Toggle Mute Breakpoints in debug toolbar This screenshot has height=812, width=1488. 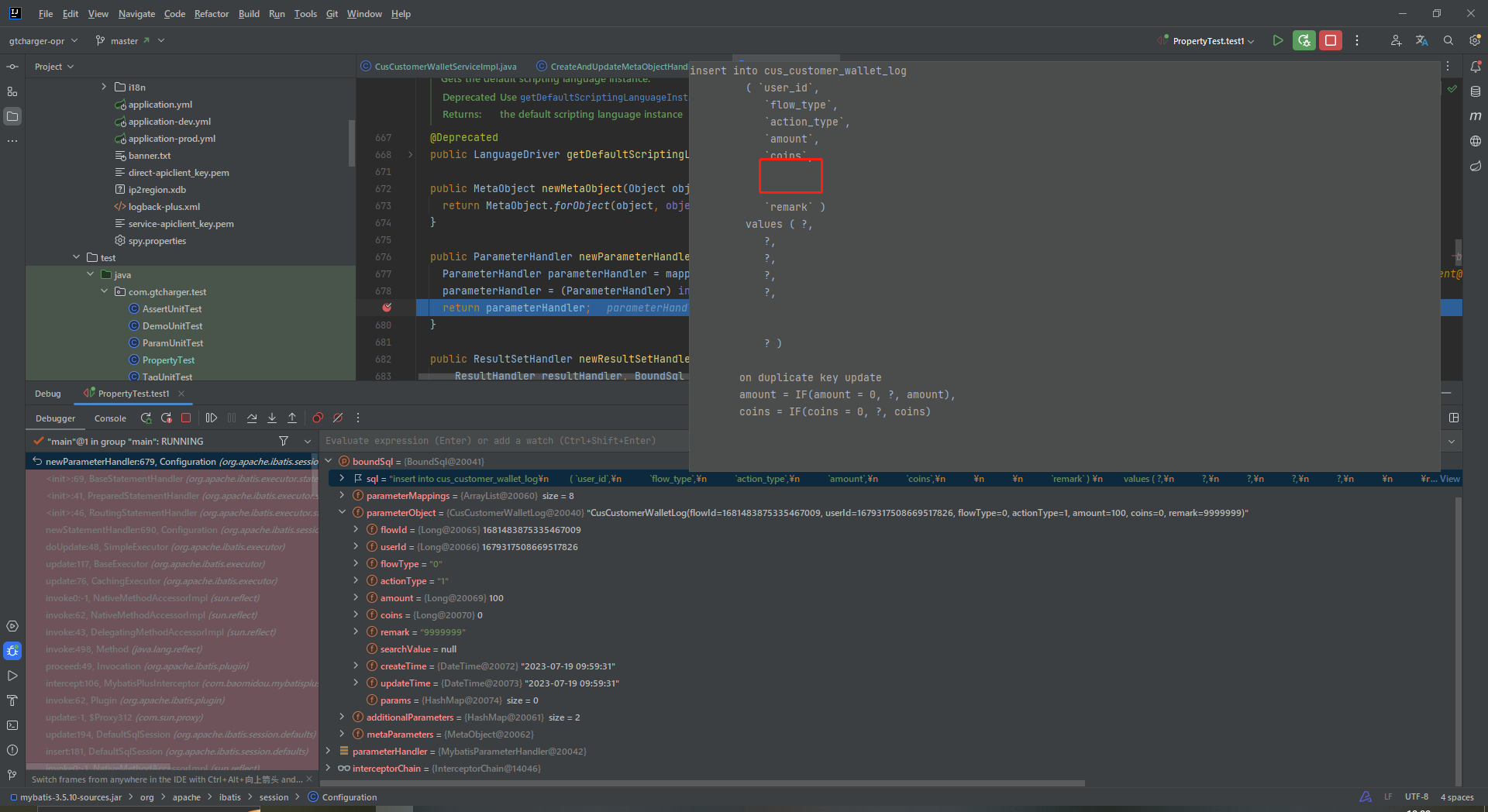pyautogui.click(x=338, y=418)
